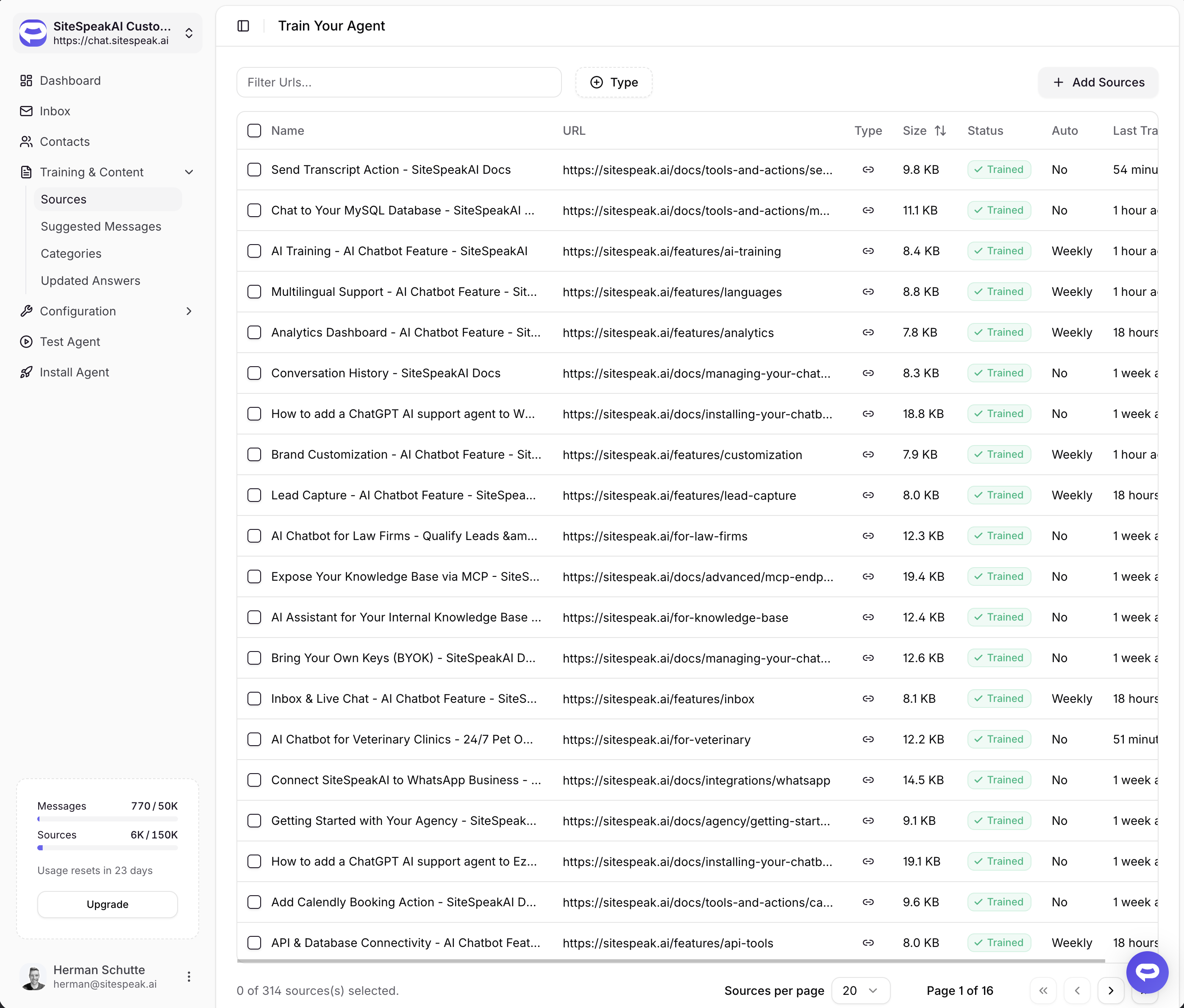Image resolution: width=1184 pixels, height=1008 pixels.
Task: Click the Test Agent play icon
Action: (x=26, y=342)
